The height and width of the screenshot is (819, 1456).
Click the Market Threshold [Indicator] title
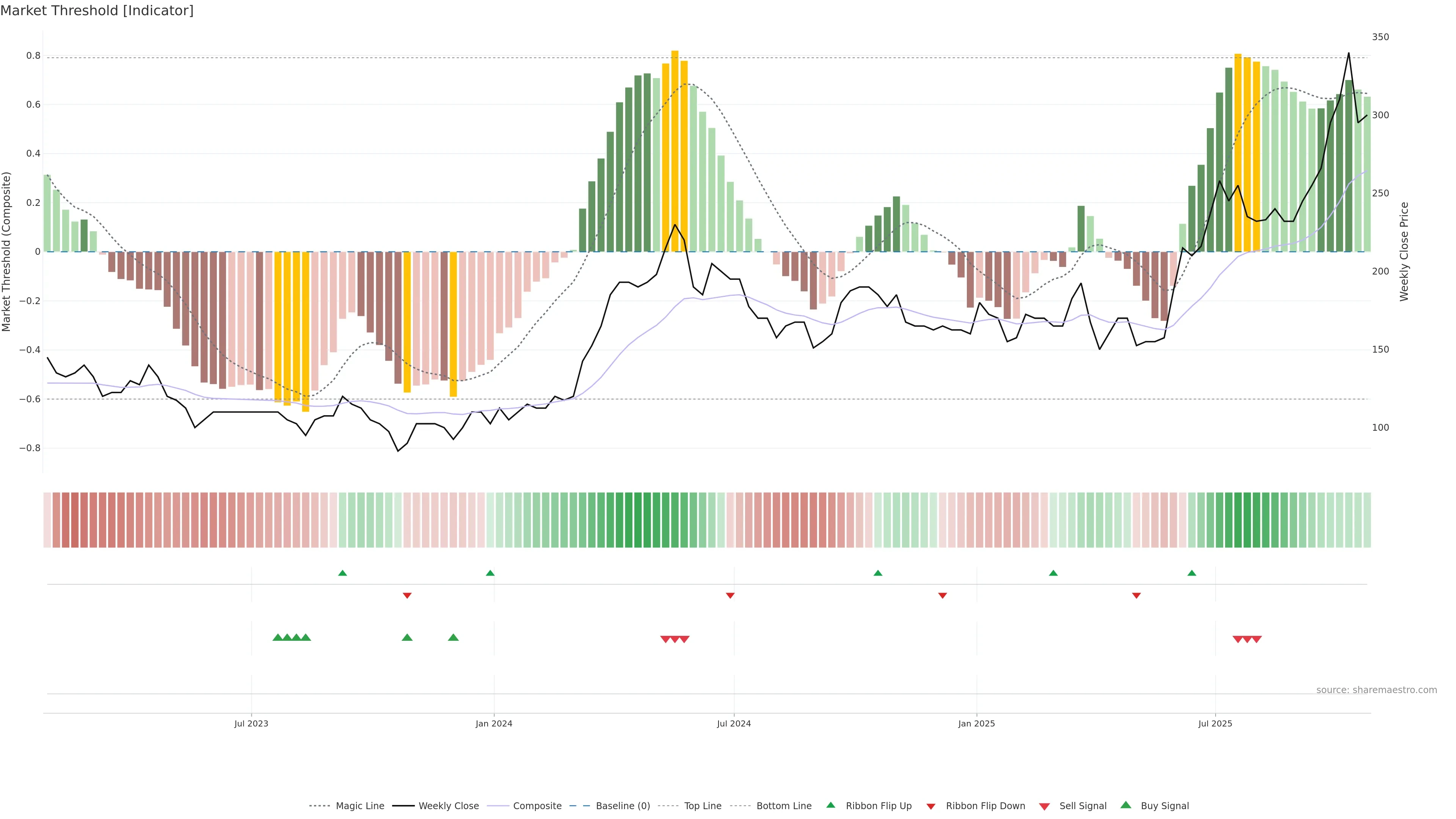(x=97, y=11)
